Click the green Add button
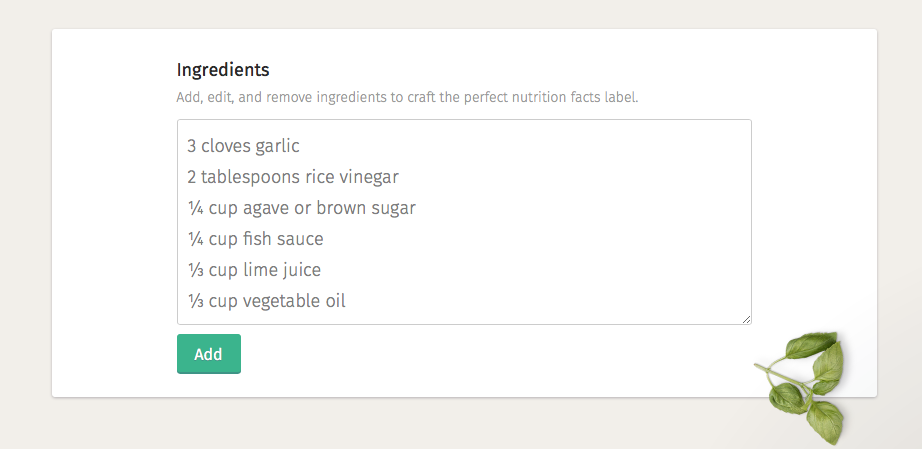 (209, 354)
